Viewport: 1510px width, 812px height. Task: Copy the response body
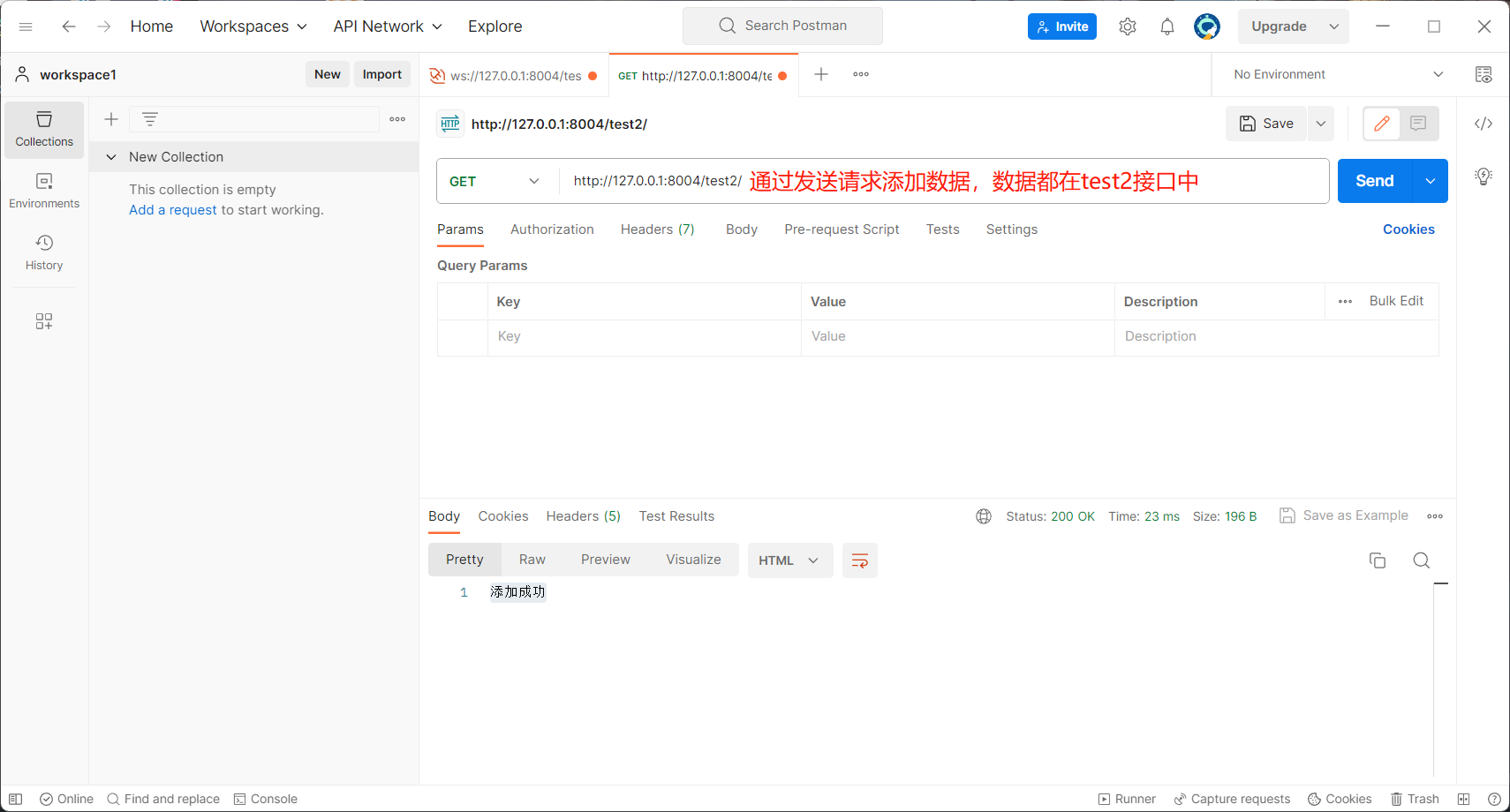pos(1378,560)
